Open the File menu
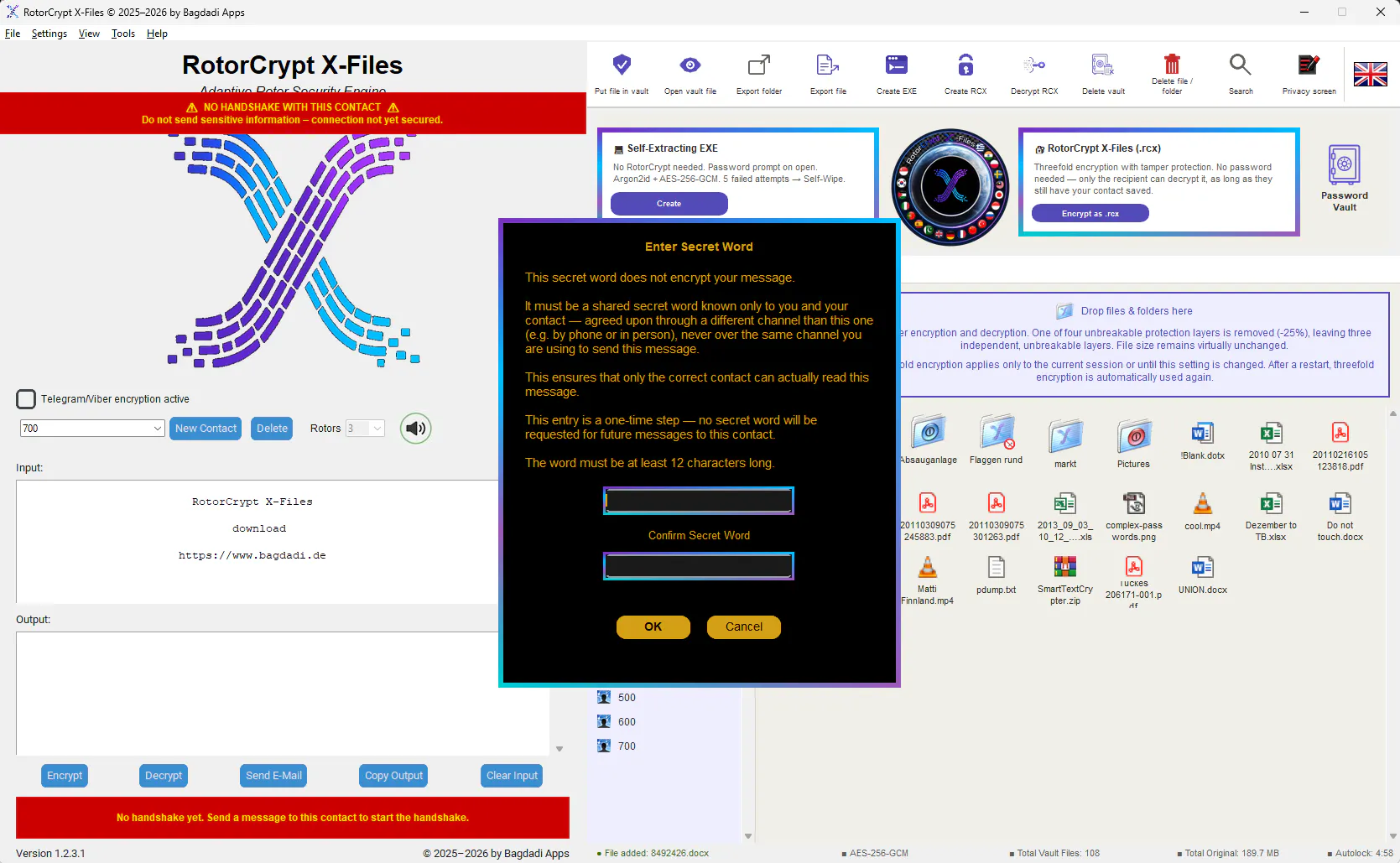Viewport: 1400px width, 863px height. pyautogui.click(x=13, y=34)
